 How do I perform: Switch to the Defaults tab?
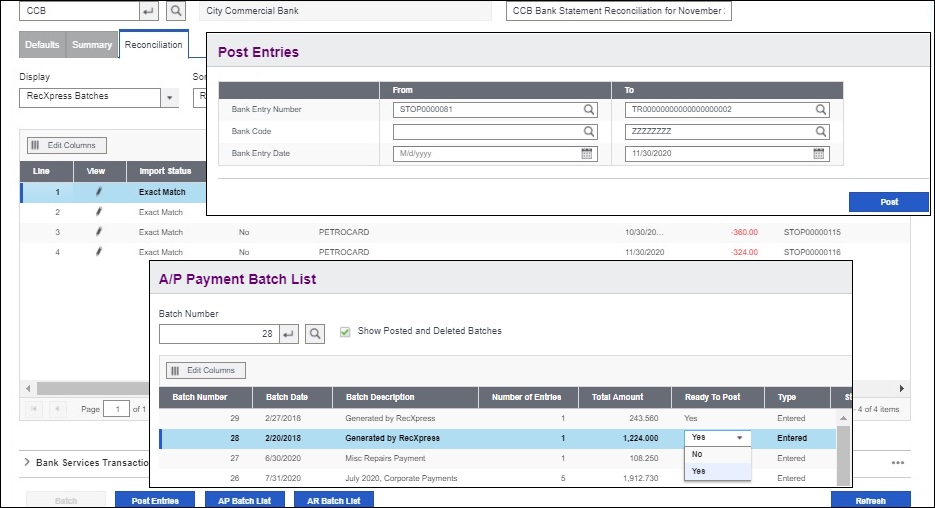42,45
